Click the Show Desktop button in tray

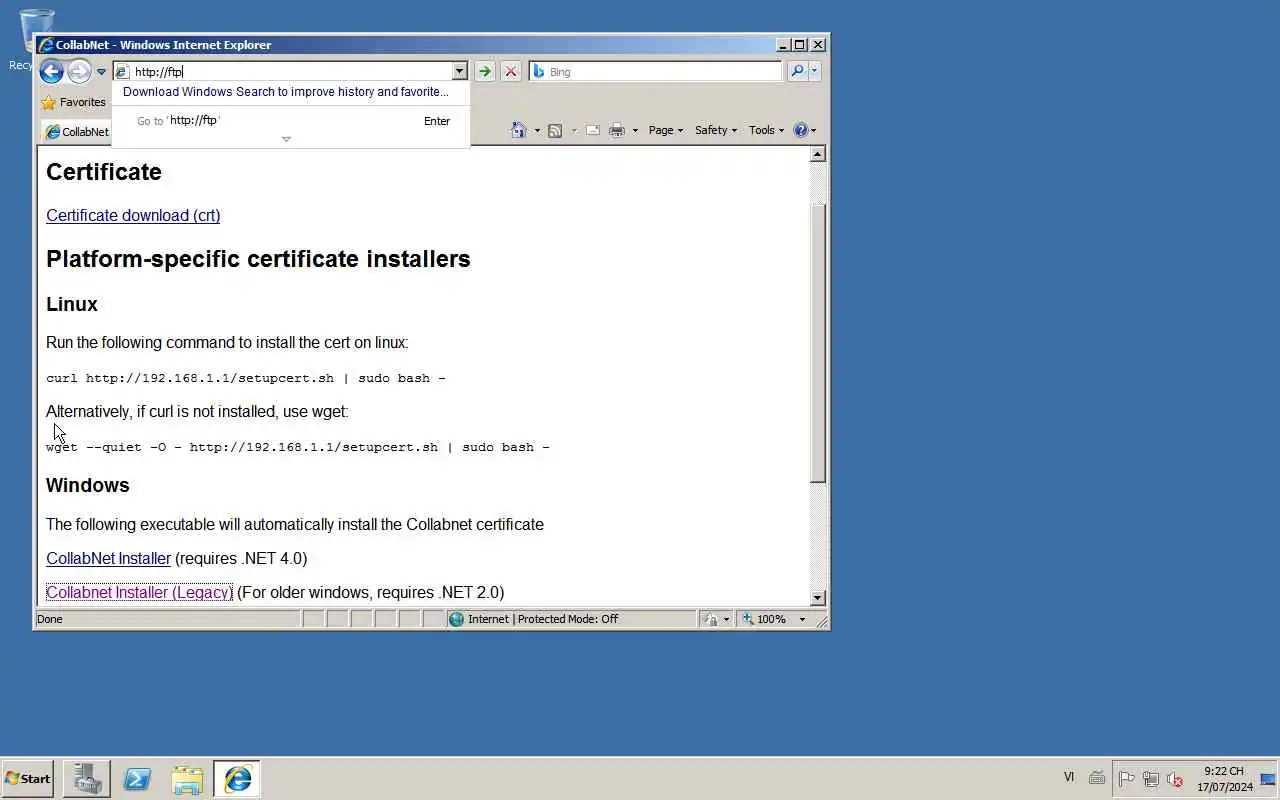(x=1269, y=779)
